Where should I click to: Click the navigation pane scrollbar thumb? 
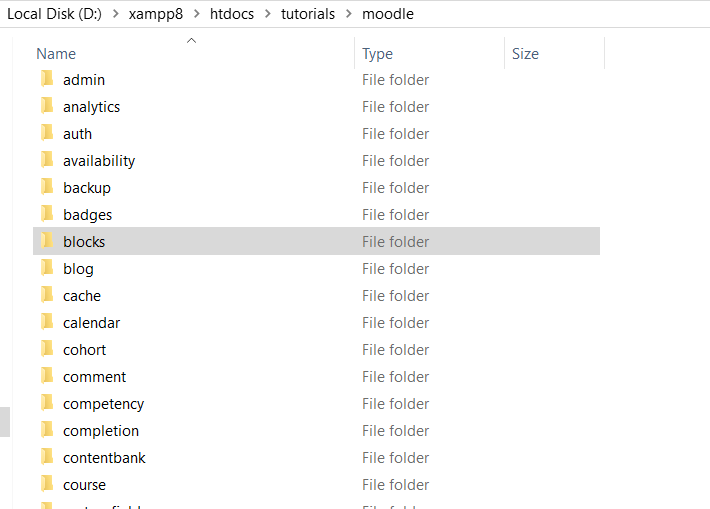tap(5, 422)
